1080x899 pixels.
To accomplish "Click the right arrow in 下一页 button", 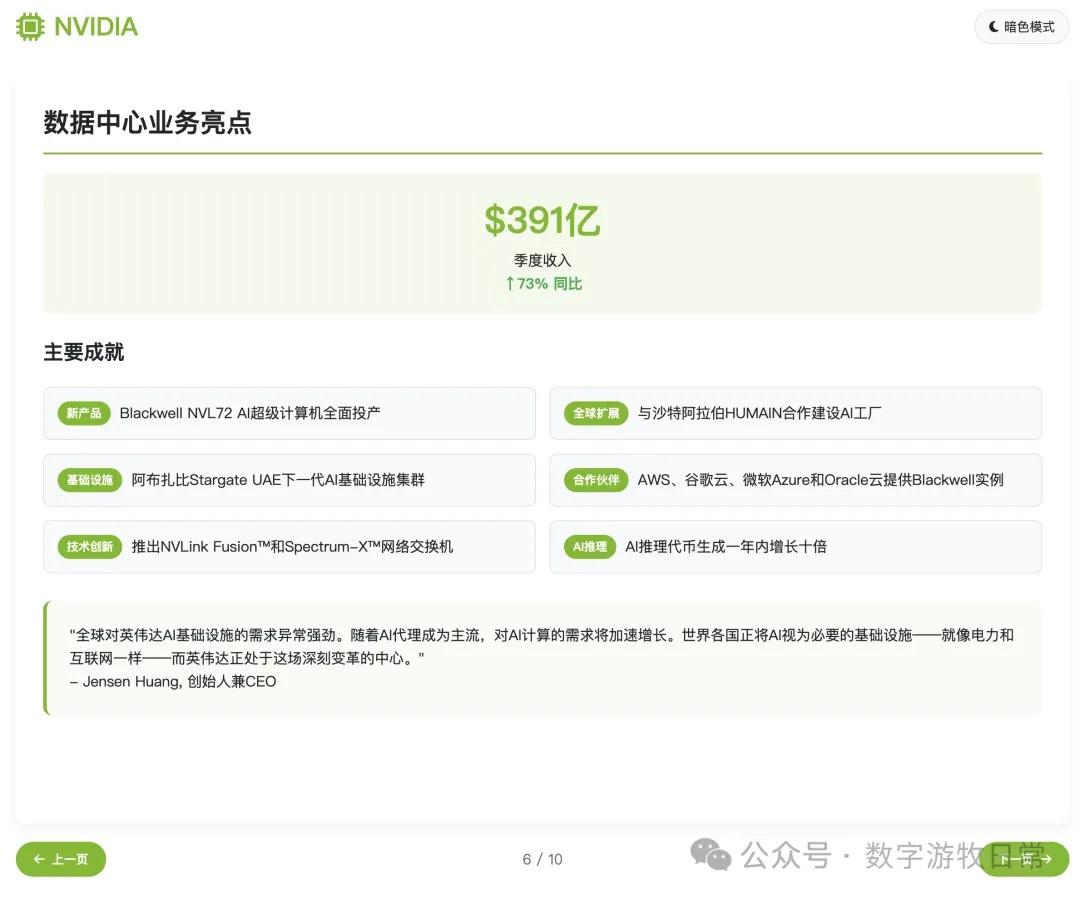I will (x=1044, y=859).
